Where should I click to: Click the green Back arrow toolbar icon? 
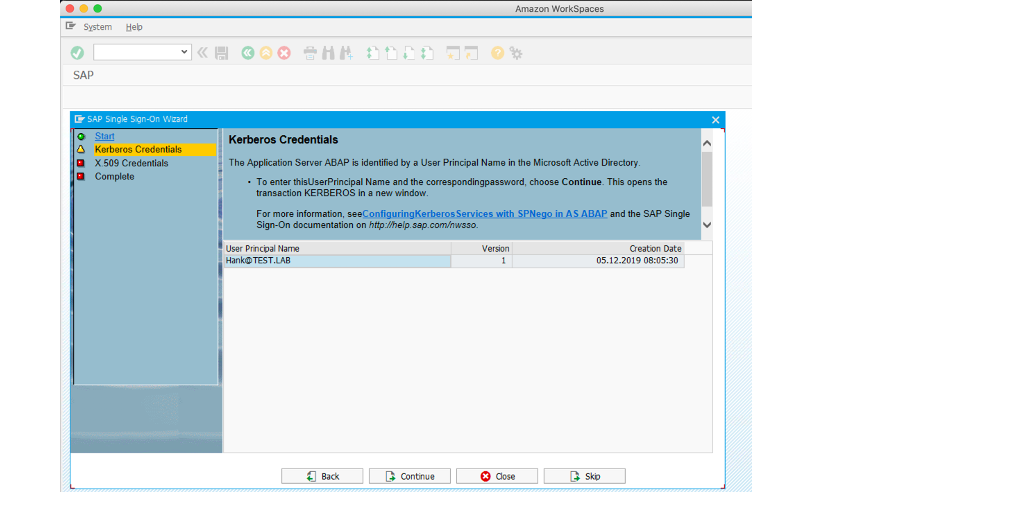click(248, 53)
